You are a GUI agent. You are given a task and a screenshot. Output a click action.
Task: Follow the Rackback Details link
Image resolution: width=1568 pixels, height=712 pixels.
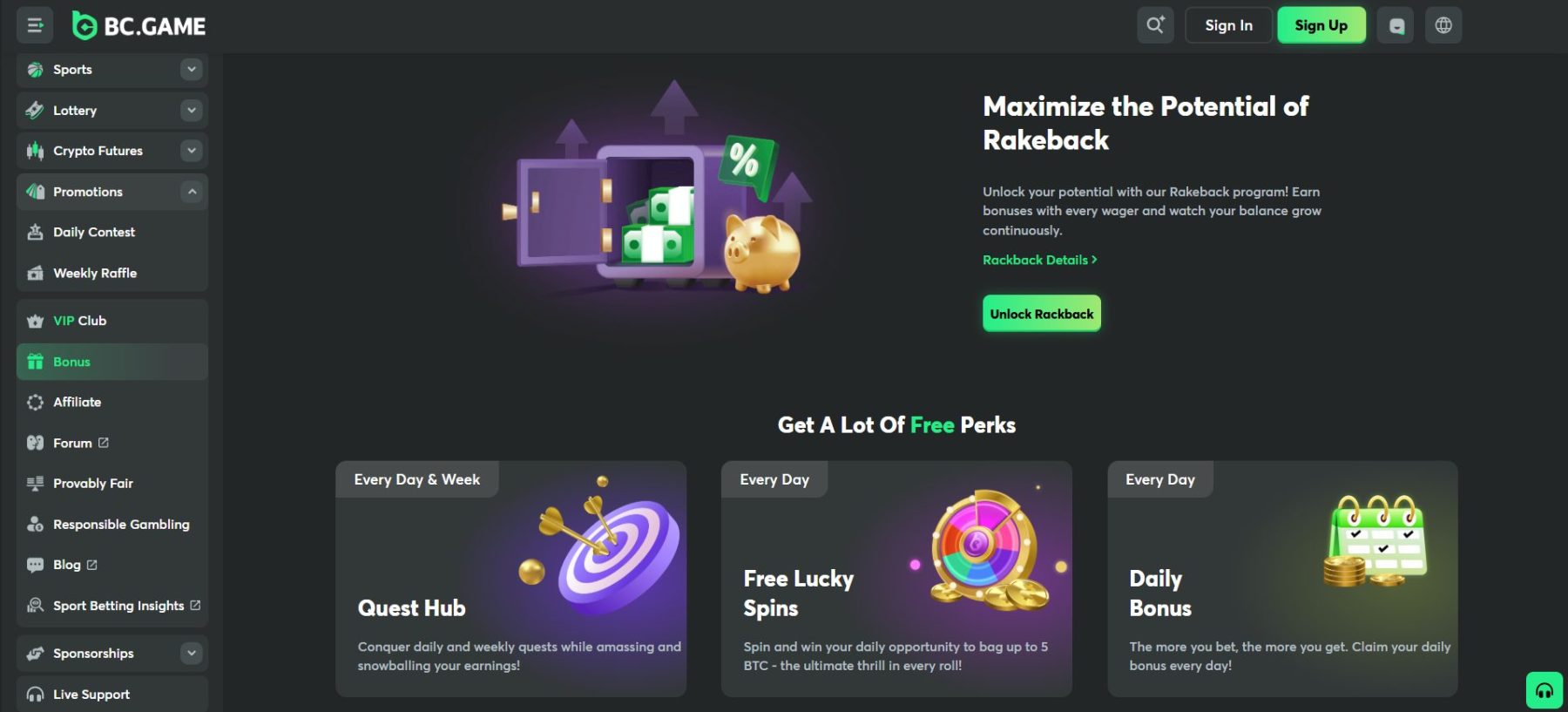[1039, 260]
